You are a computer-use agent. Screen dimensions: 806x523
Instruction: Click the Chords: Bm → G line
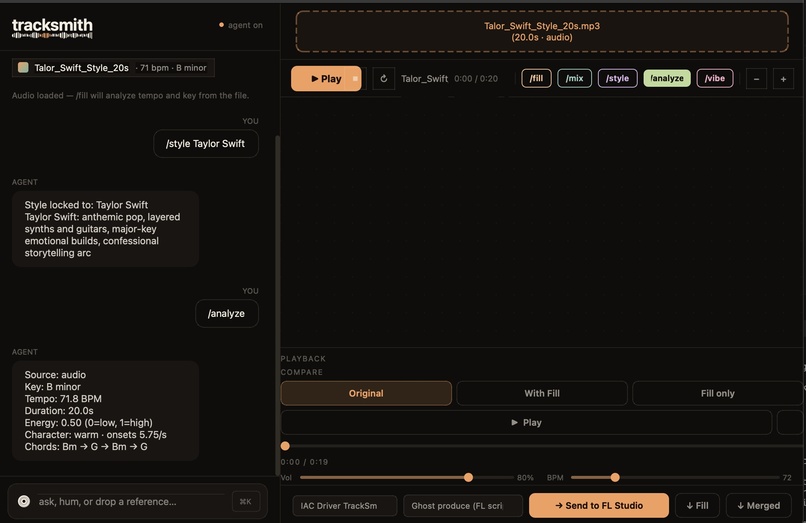[x=86, y=446]
